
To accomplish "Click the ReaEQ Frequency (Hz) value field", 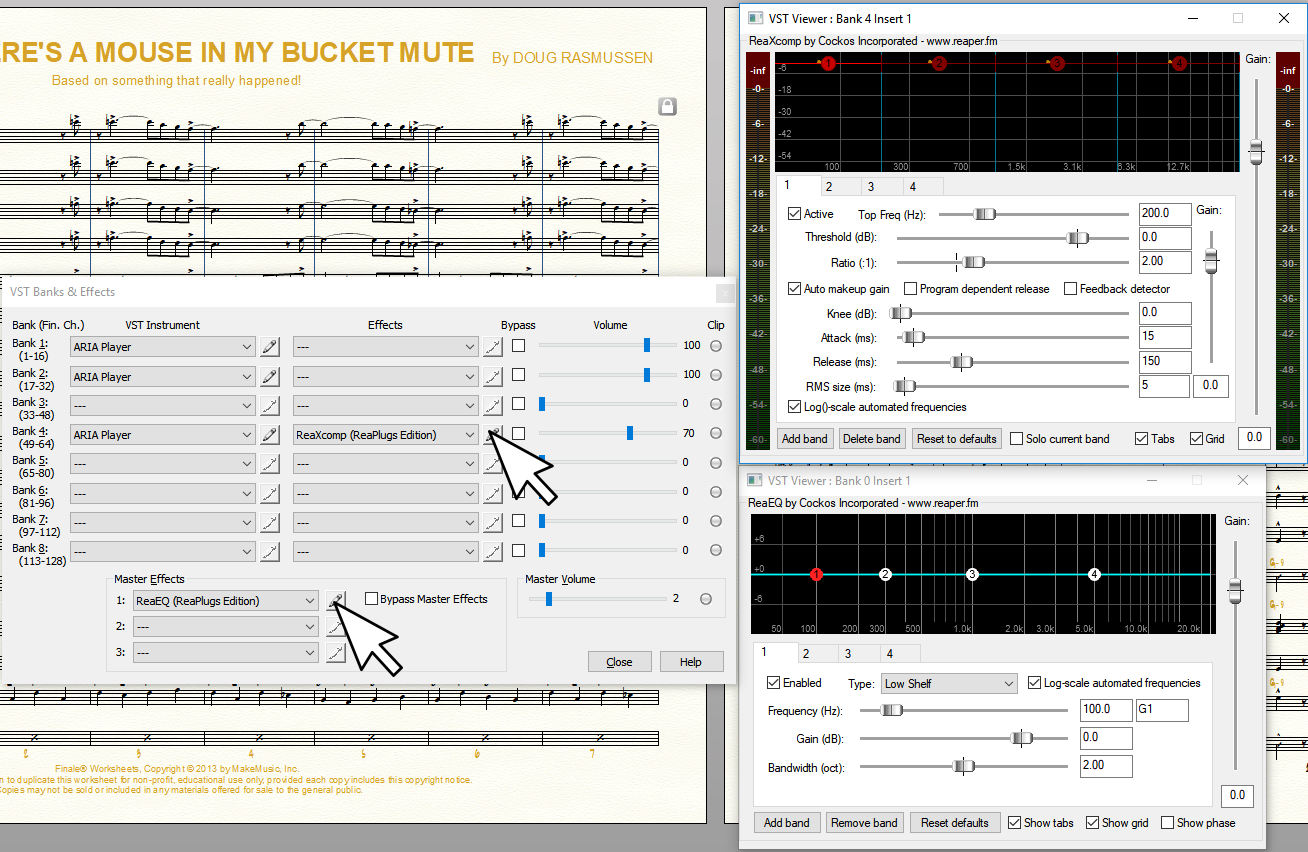I will [1105, 710].
